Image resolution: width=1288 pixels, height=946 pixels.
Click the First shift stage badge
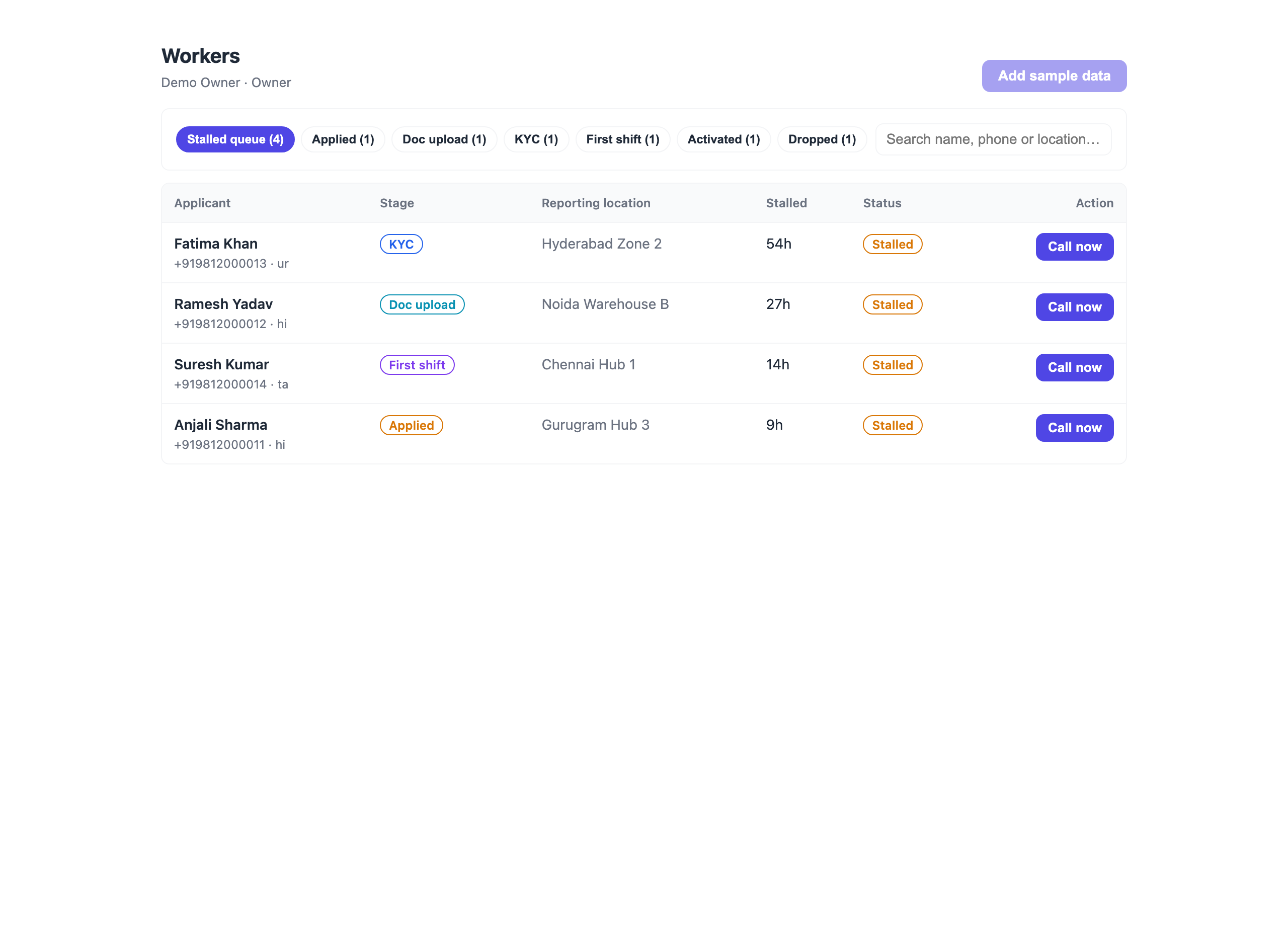tap(417, 365)
